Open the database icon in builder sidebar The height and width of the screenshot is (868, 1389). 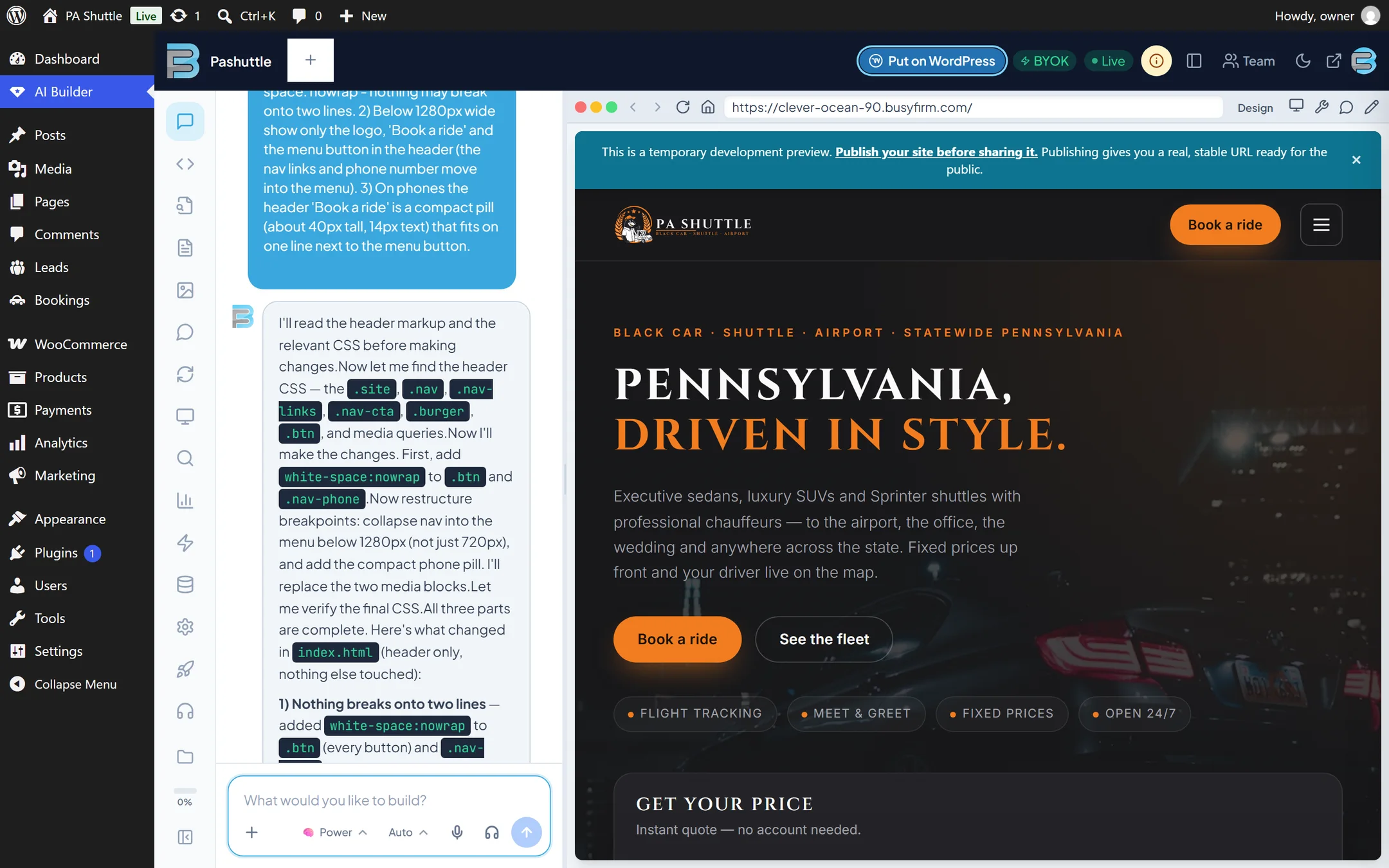[x=185, y=584]
